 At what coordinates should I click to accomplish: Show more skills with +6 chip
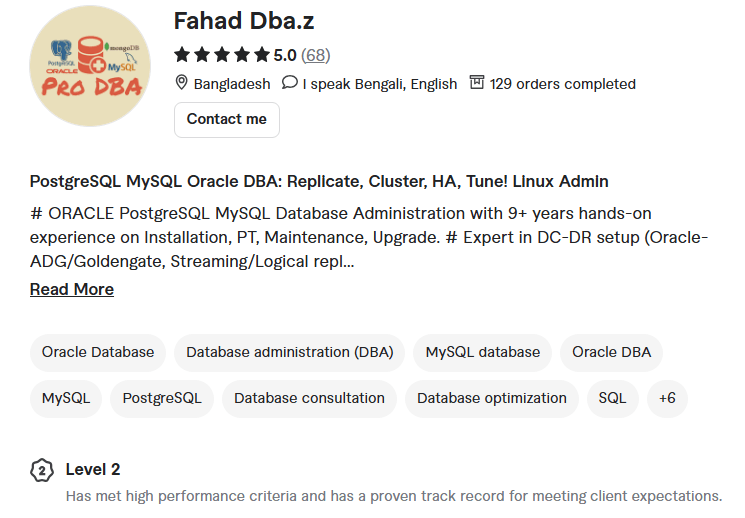[667, 398]
